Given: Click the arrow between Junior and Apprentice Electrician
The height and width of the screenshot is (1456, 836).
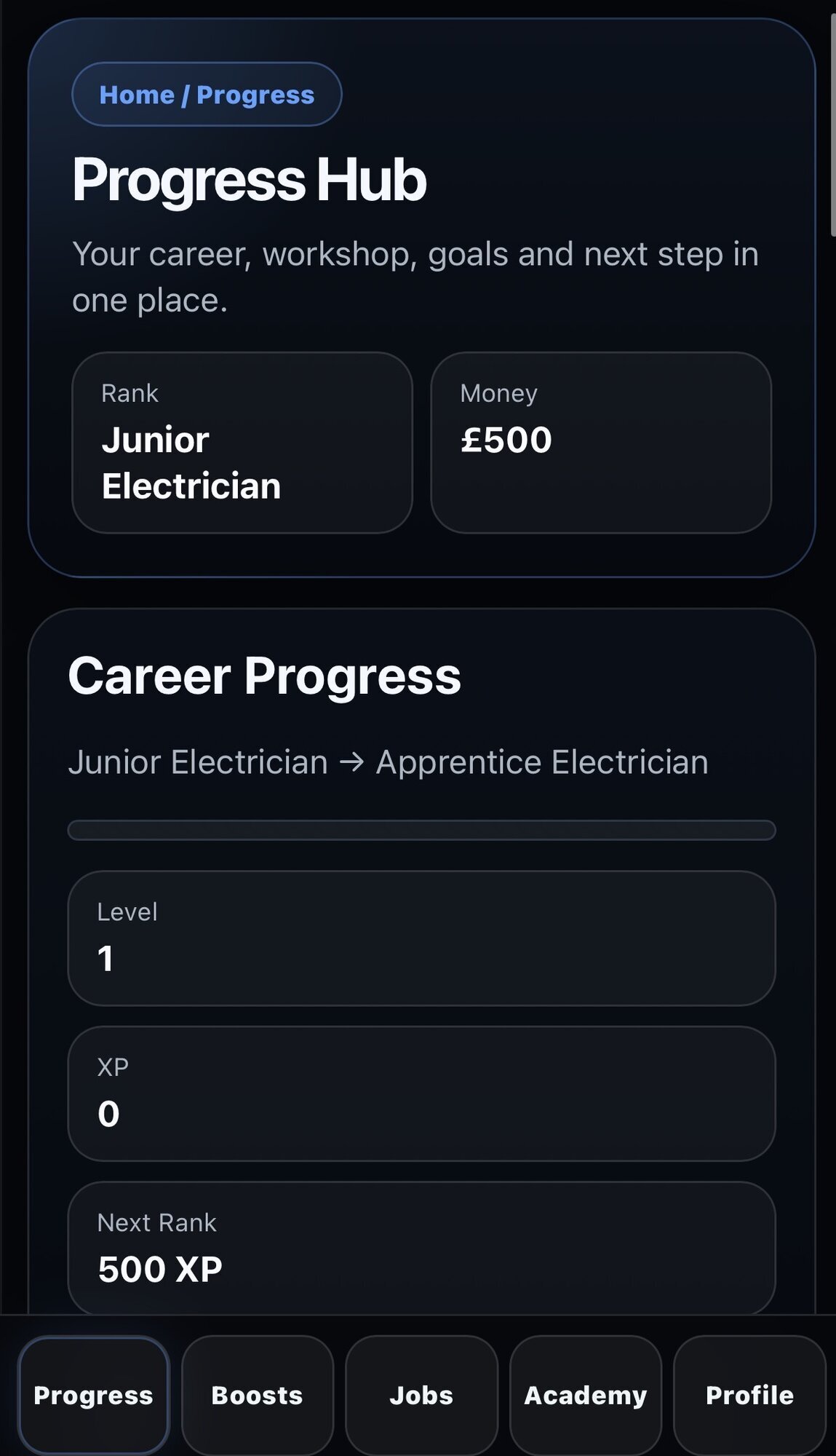Looking at the screenshot, I should tap(352, 763).
